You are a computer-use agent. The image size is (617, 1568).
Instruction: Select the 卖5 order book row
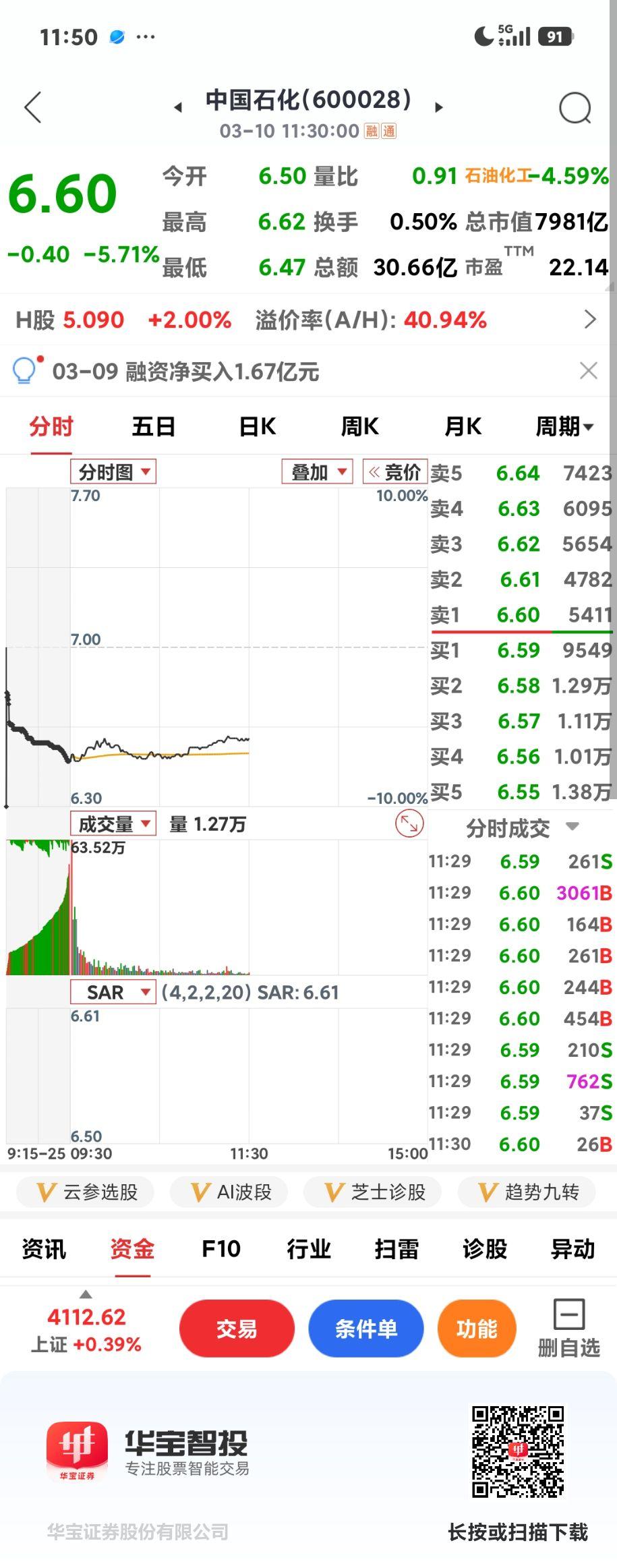(x=521, y=473)
